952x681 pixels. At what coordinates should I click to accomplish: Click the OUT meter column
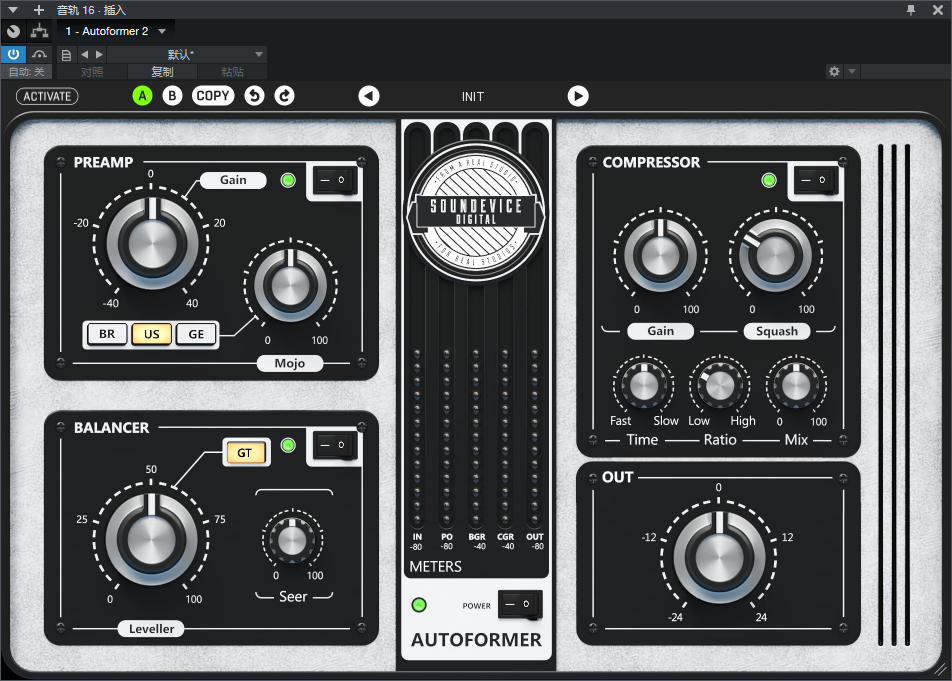pos(534,438)
